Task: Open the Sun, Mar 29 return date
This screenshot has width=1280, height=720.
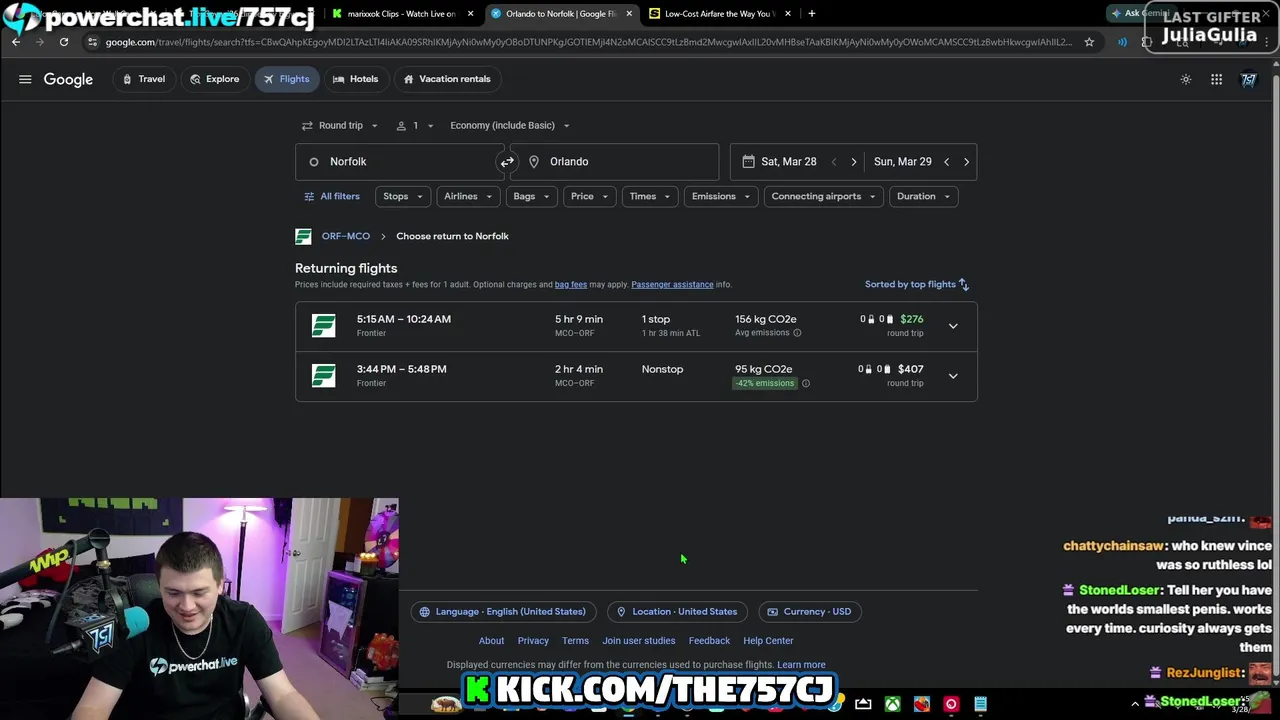Action: click(902, 161)
